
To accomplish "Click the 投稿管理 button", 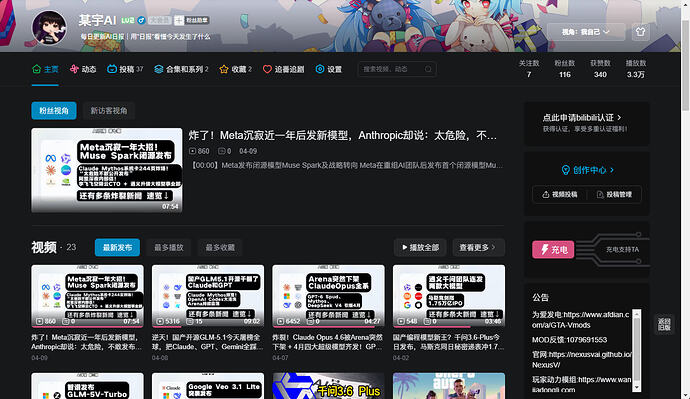I will pyautogui.click(x=614, y=194).
